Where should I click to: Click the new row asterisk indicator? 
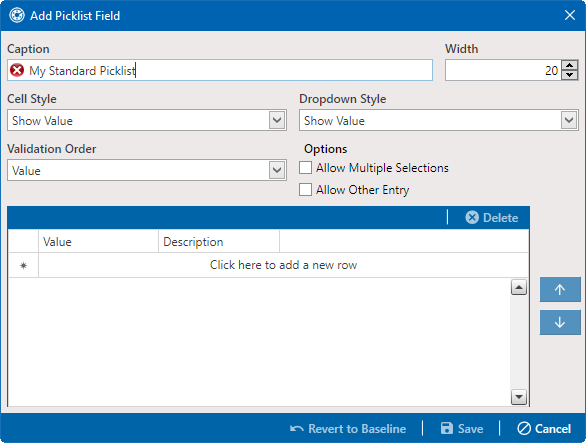(x=24, y=265)
